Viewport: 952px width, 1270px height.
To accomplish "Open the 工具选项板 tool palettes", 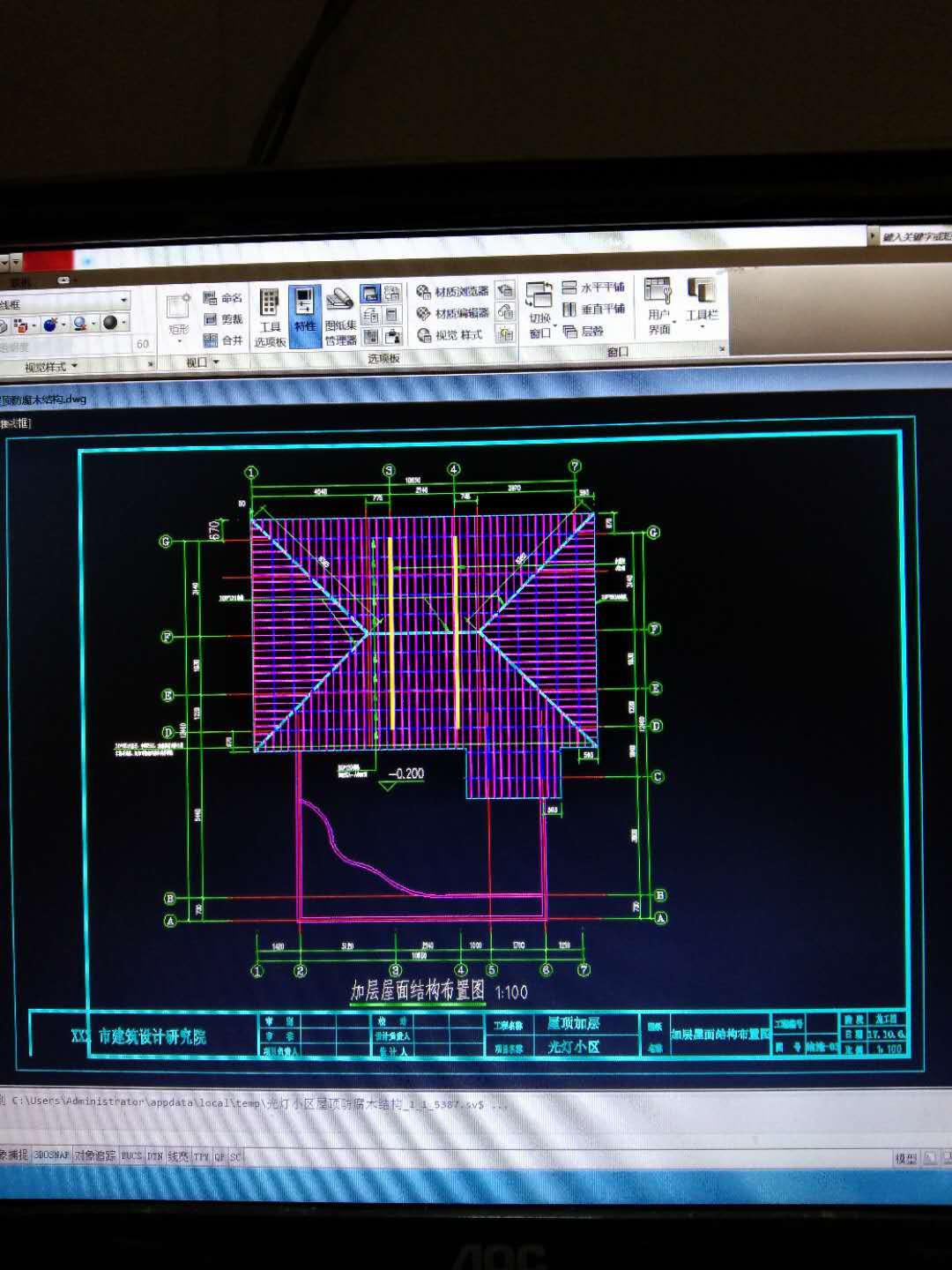I will pos(270,316).
